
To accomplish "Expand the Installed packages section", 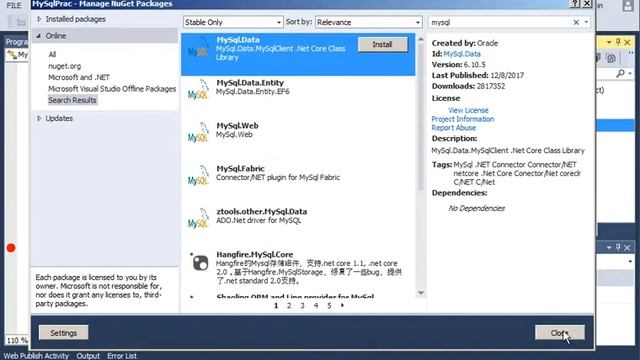I will pyautogui.click(x=39, y=19).
